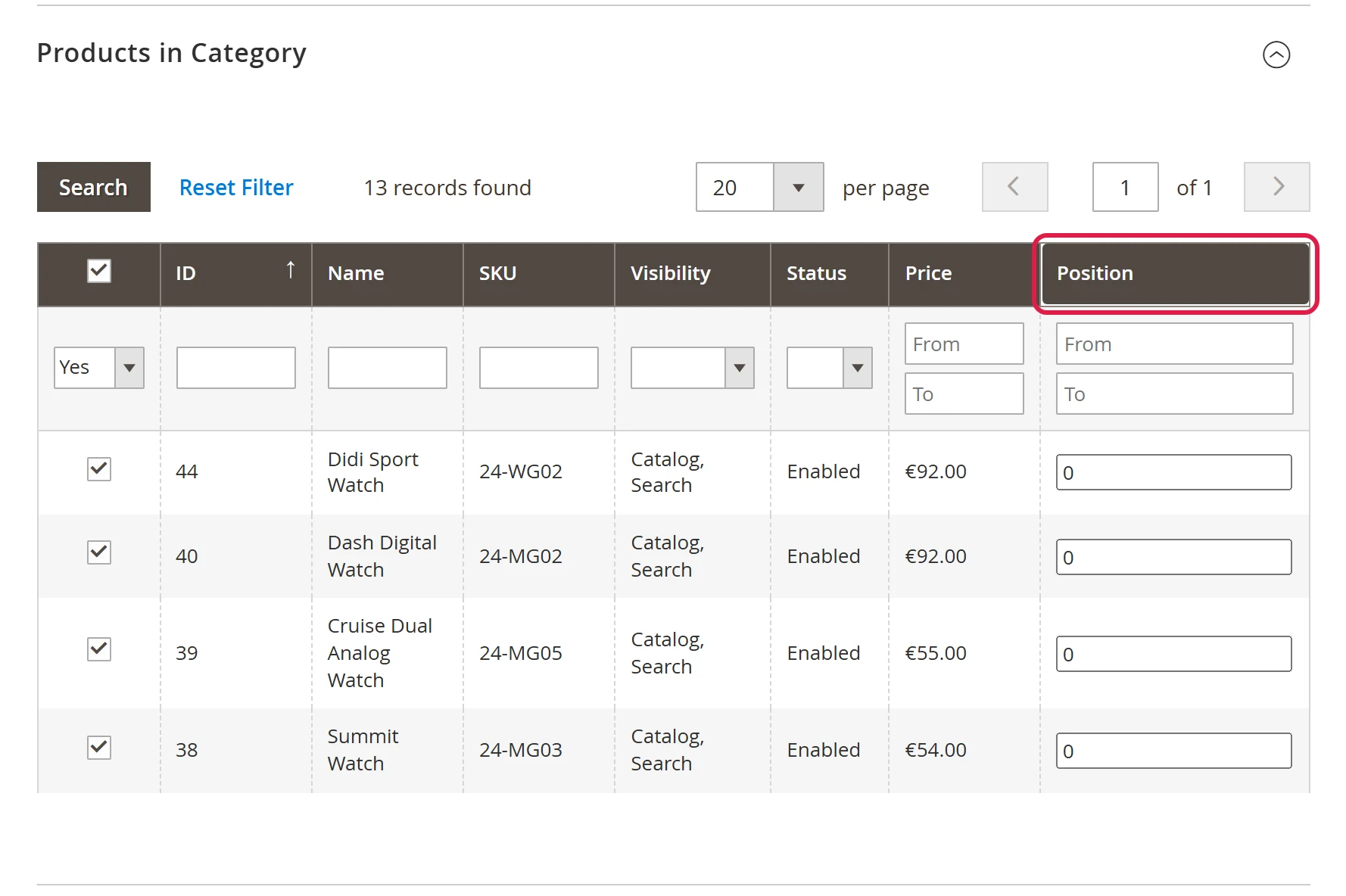
Task: Sort by the Visibility column header
Action: pyautogui.click(x=692, y=274)
